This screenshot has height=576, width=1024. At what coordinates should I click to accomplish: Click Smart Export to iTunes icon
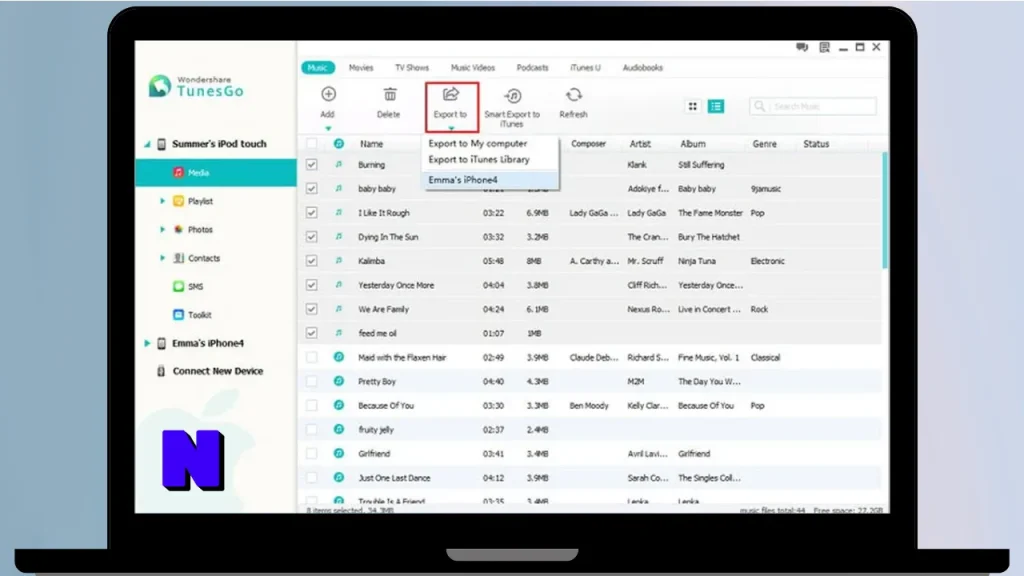coord(513,96)
